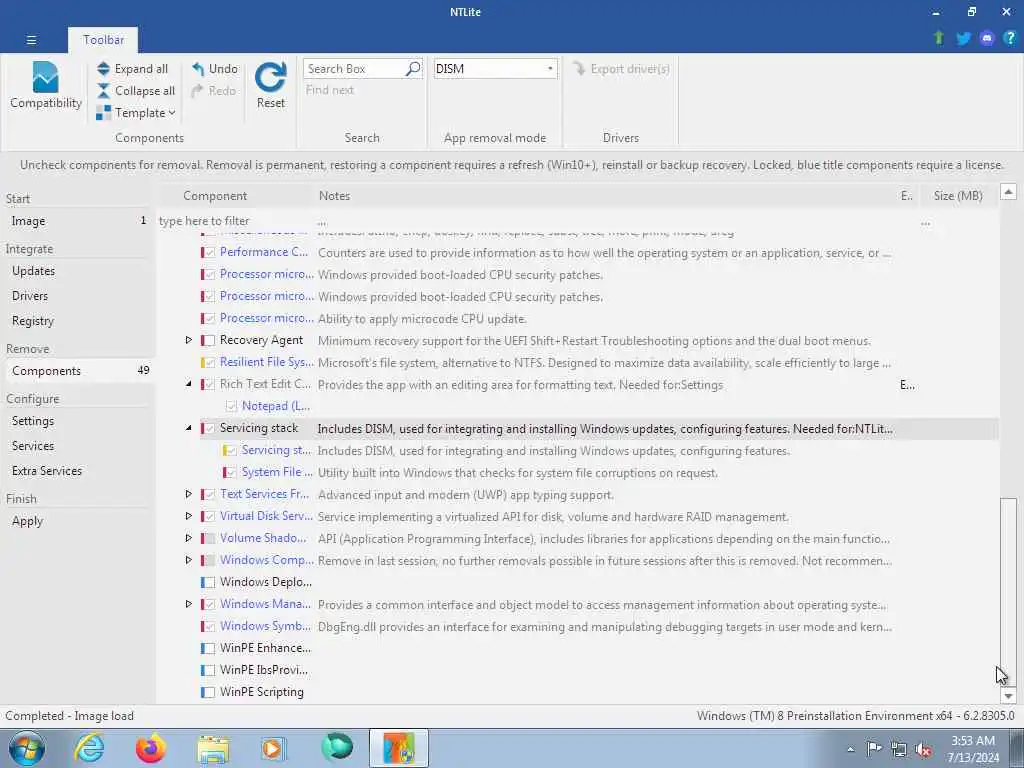
Task: Open the Registry page
Action: [x=77, y=321]
